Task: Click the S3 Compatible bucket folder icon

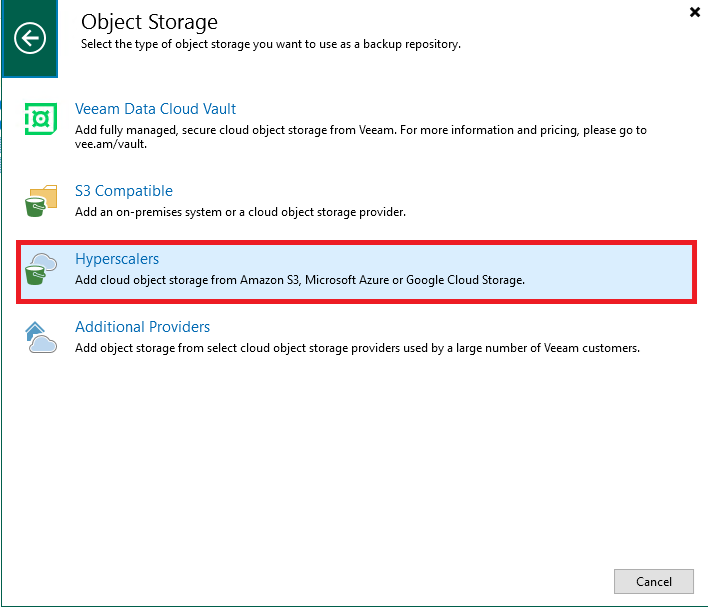Action: click(x=41, y=201)
